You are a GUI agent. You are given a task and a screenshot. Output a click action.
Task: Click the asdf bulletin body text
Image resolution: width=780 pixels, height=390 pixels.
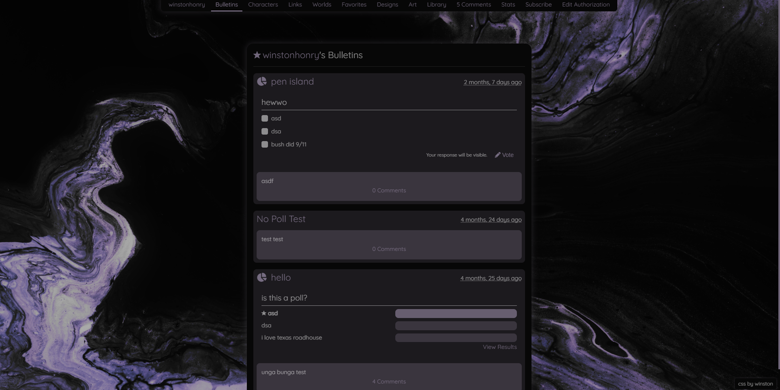(x=267, y=181)
